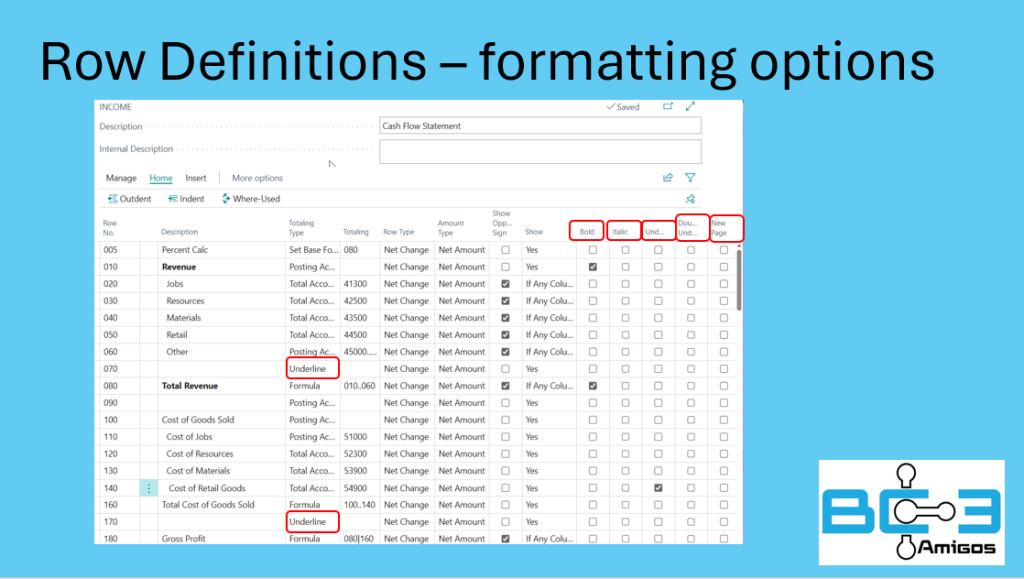The width and height of the screenshot is (1024, 579).
Task: Toggle Show Opposite Sign for Jobs row
Action: point(505,284)
